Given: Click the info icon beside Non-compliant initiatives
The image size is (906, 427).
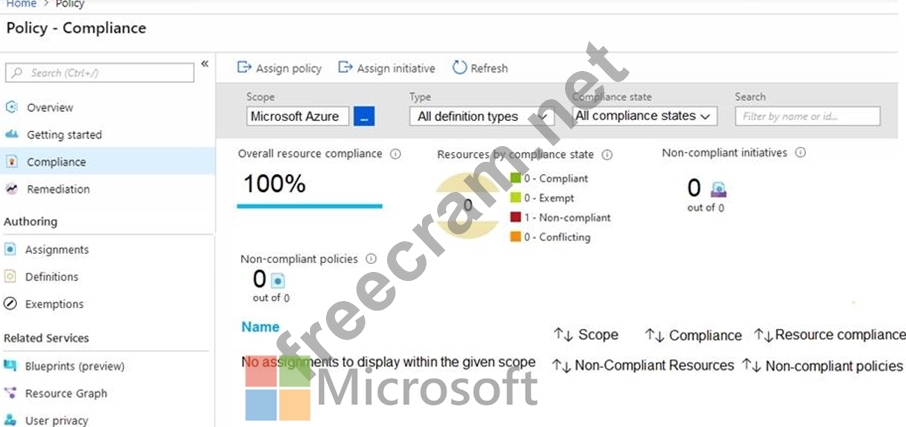Looking at the screenshot, I should coord(800,153).
